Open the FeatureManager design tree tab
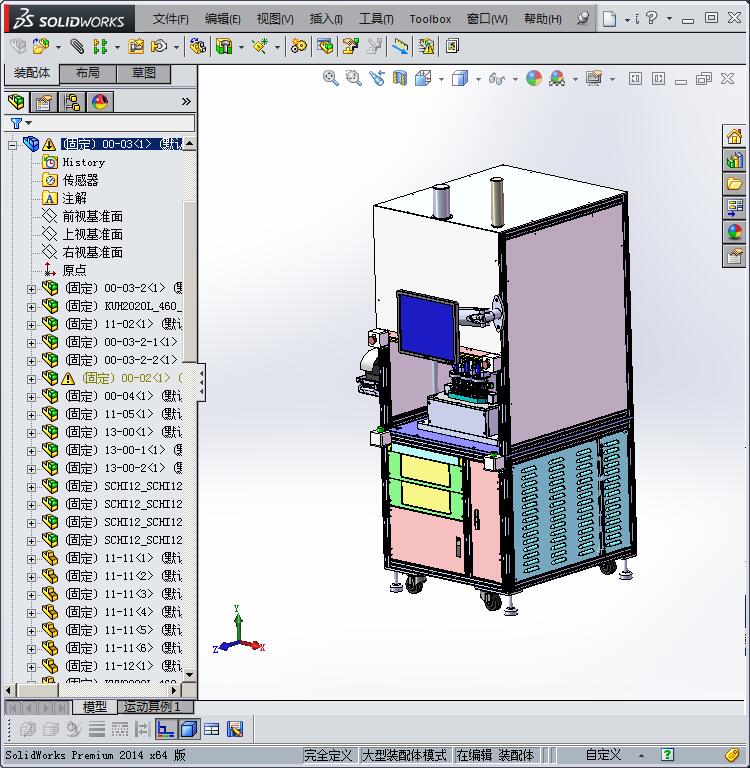Viewport: 750px width, 768px height. pyautogui.click(x=16, y=102)
